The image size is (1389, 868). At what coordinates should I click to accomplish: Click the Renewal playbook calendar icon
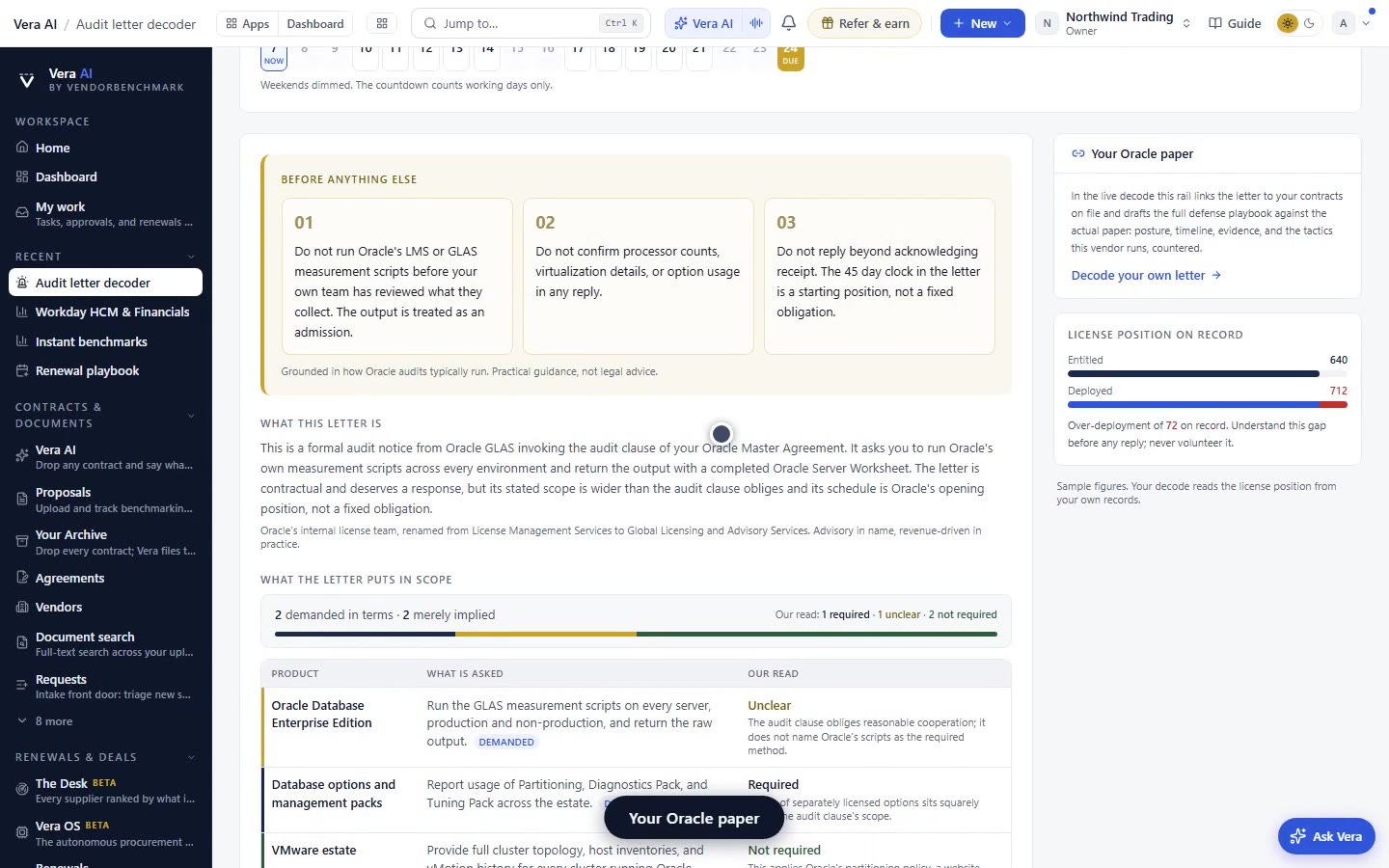(22, 370)
